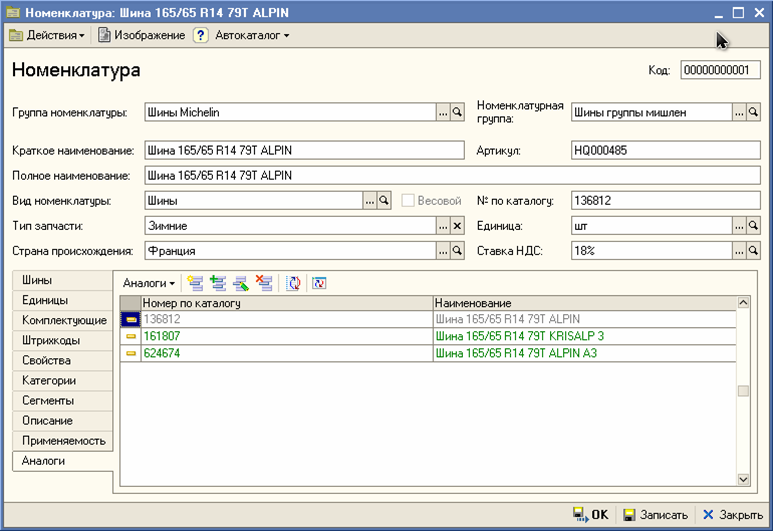The height and width of the screenshot is (531, 773).
Task: Click the Действия folder icon
Action: click(16, 35)
